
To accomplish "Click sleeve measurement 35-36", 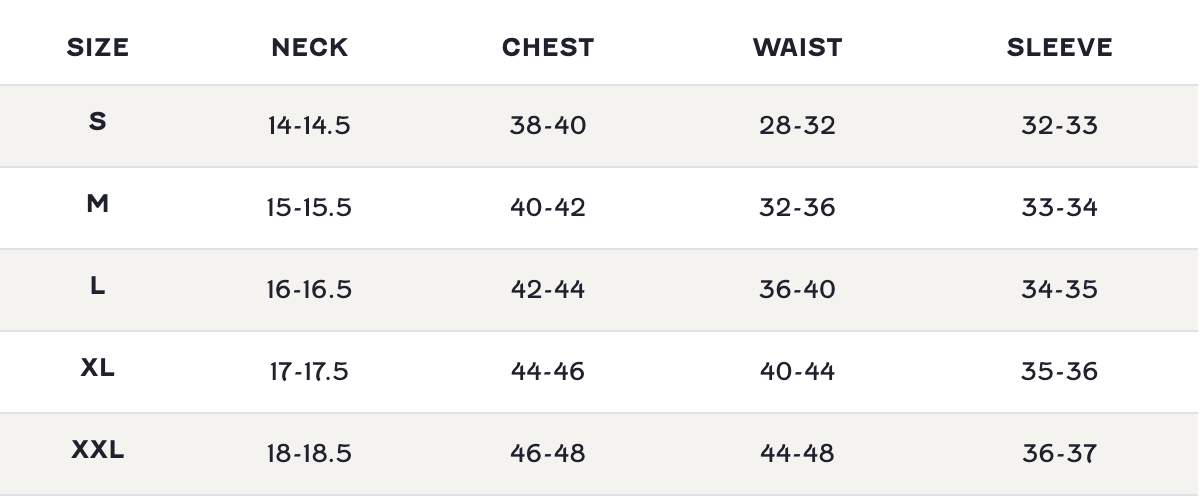I will pos(1059,372).
